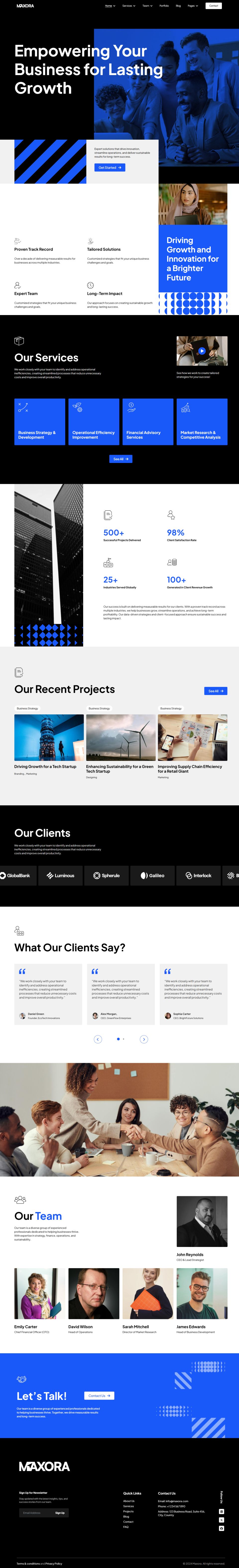Click the X social icon in footer
Viewport: 239px width, 1568px height.
221,1520
